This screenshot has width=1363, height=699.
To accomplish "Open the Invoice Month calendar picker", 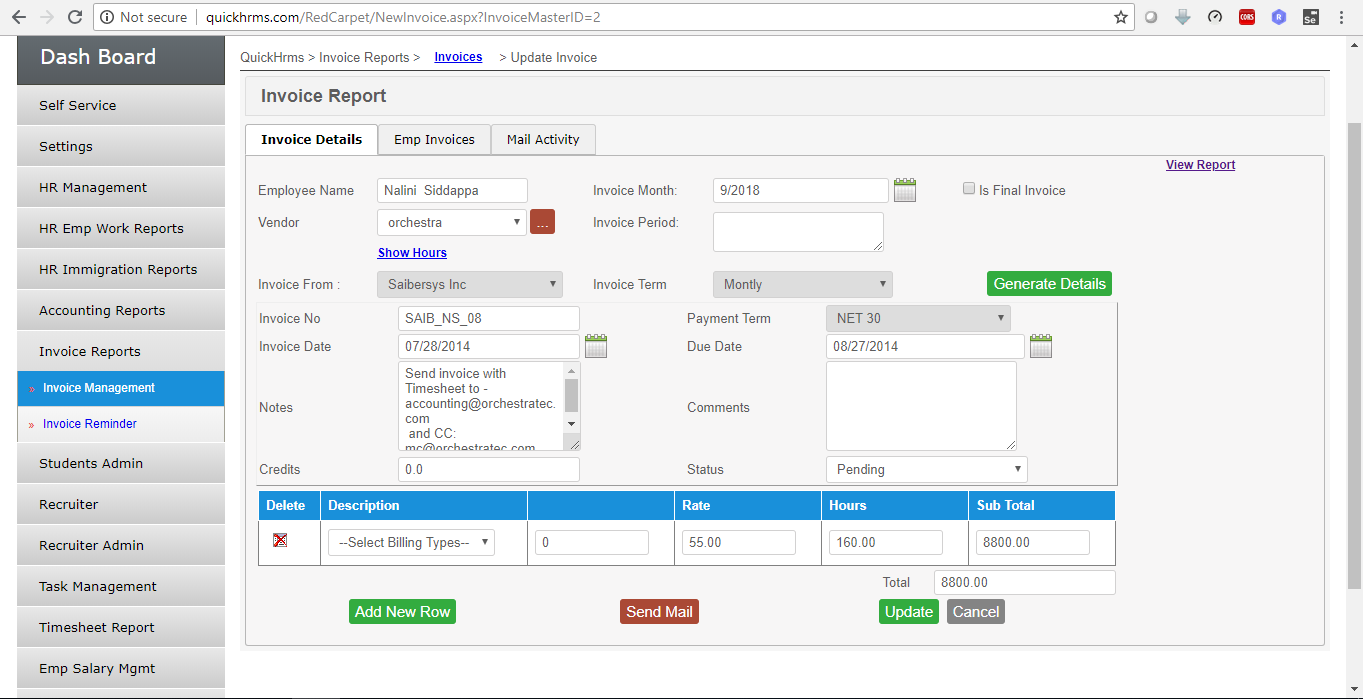I will coord(905,190).
